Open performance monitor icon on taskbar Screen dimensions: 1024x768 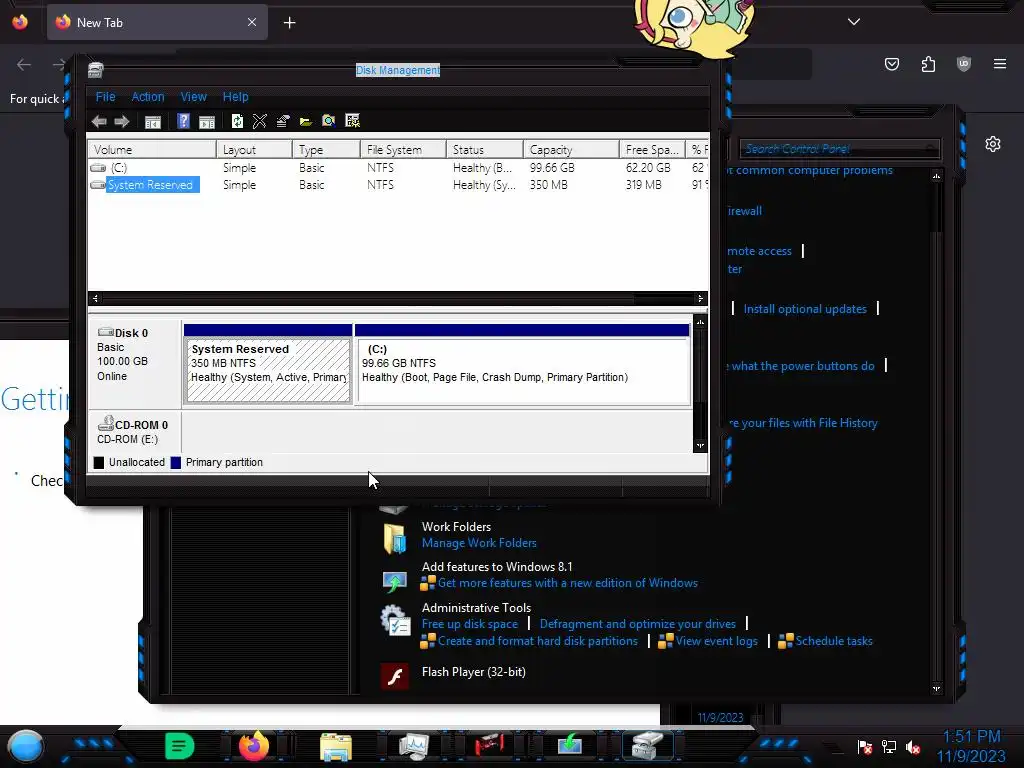point(413,746)
